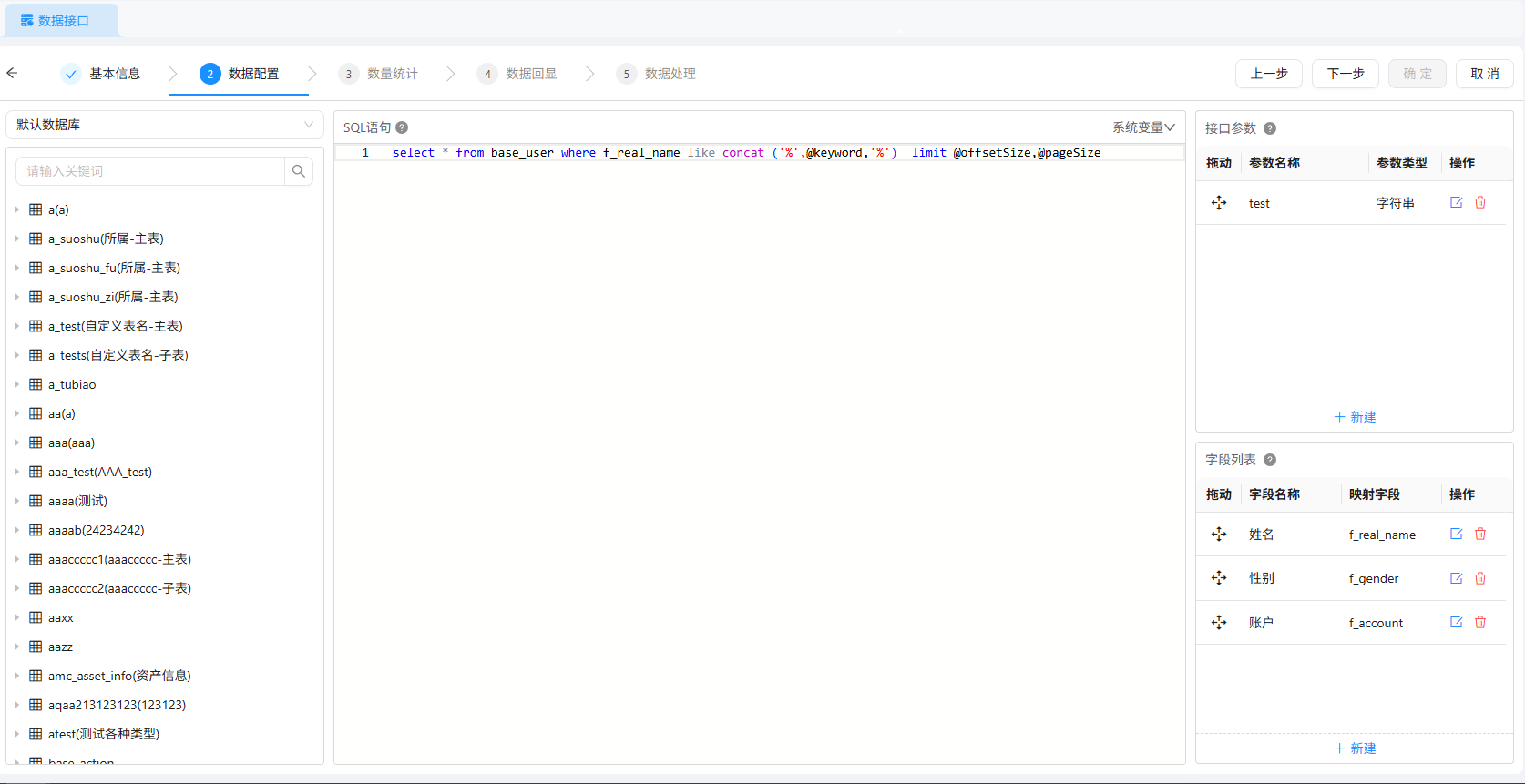The width and height of the screenshot is (1525, 784).
Task: Click the table icon of a_tubiao
Action: [36, 384]
